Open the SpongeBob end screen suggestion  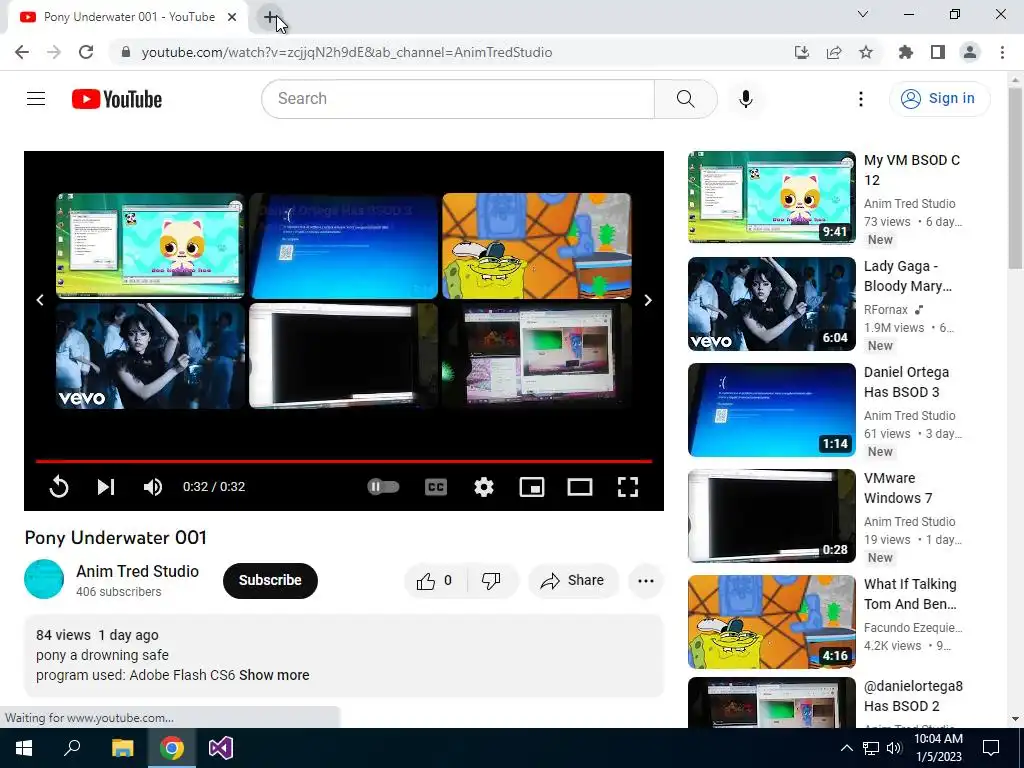point(537,246)
